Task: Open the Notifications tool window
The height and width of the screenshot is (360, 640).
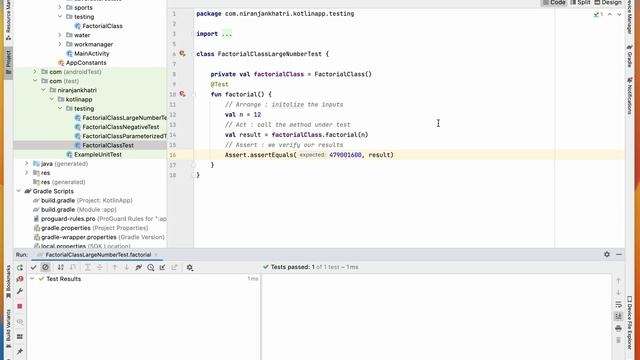Action: pos(630,96)
